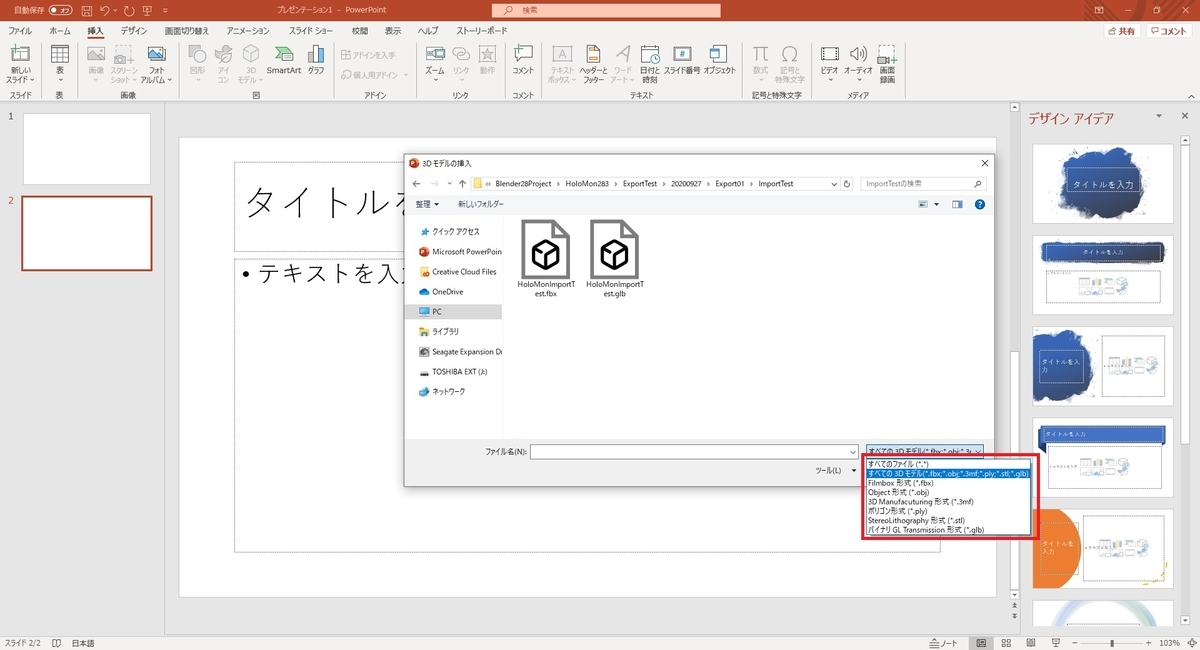Screen dimensions: 1200x650
Task: Open the ファイル (File) tab
Action: (x=20, y=31)
